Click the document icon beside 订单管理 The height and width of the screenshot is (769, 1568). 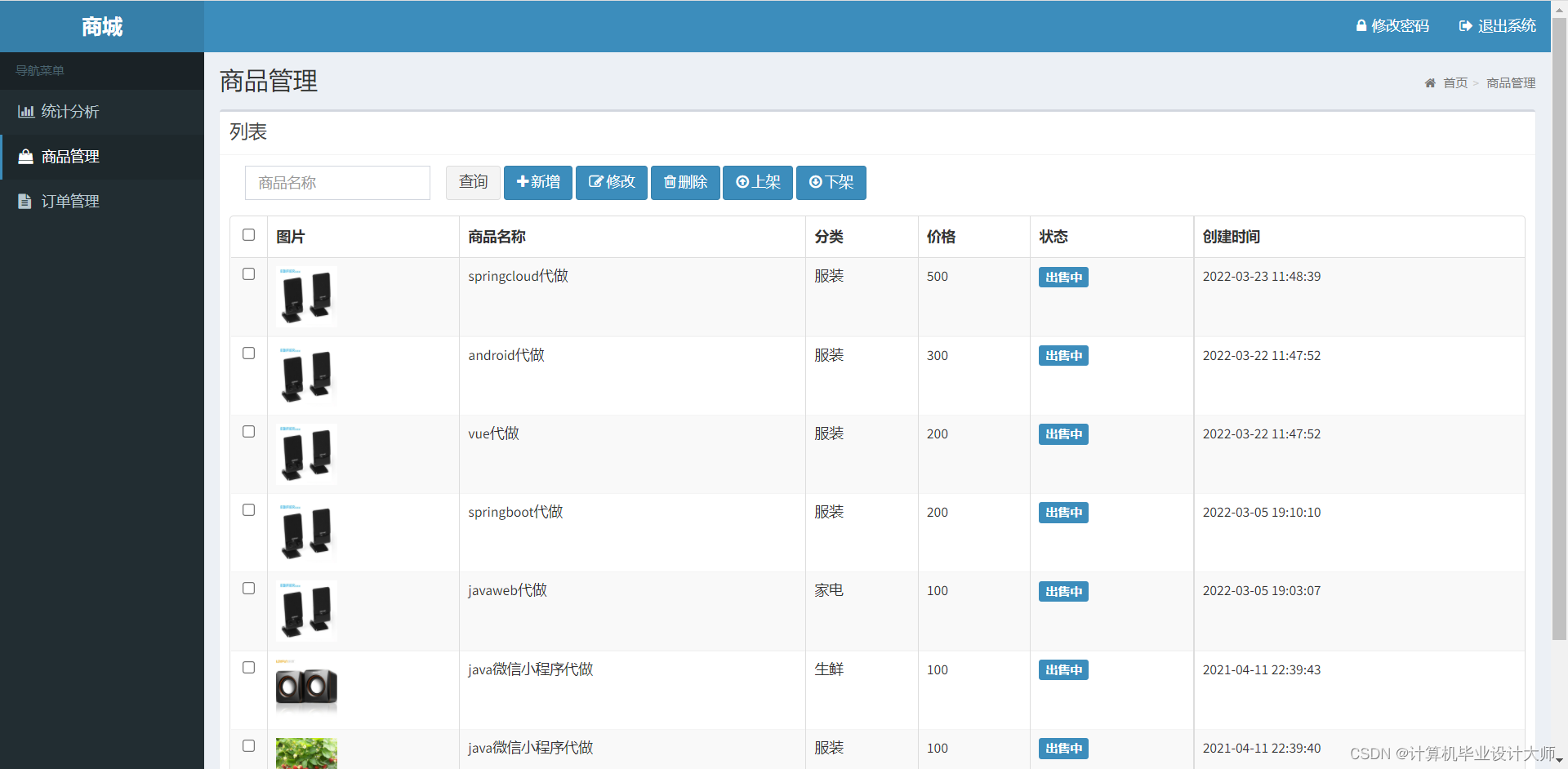coord(25,201)
